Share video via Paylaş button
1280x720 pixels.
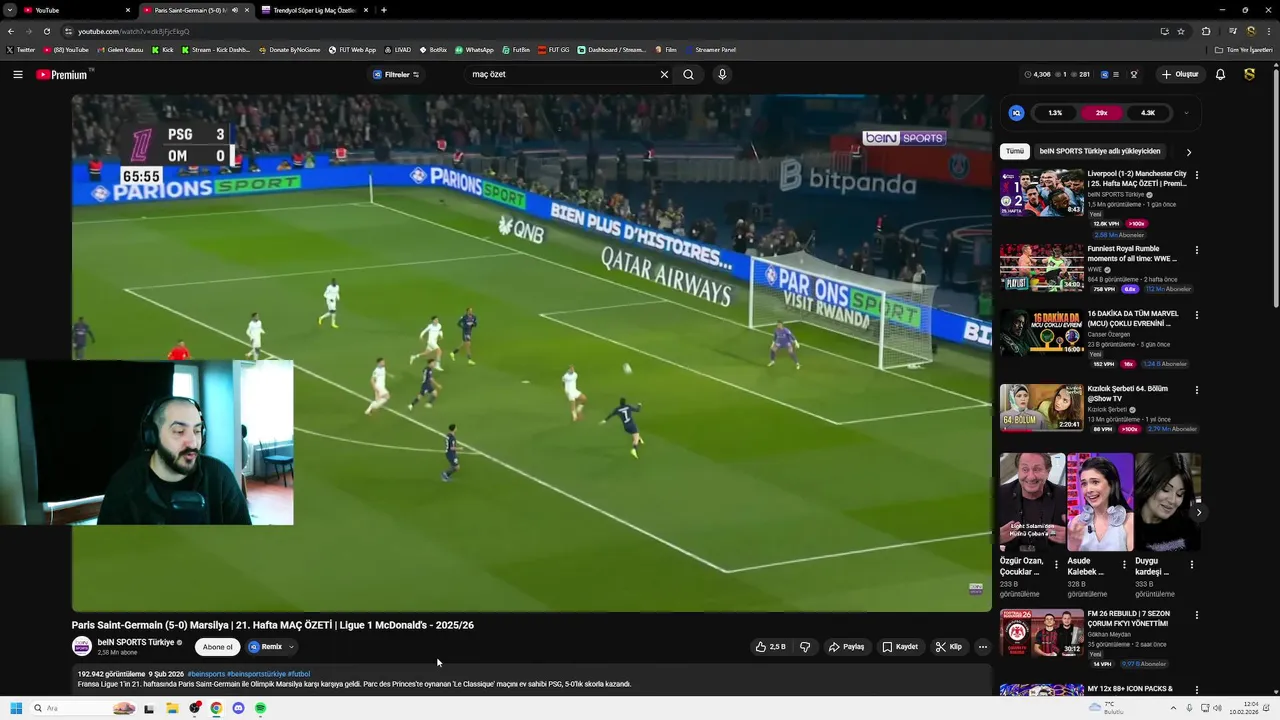point(846,647)
